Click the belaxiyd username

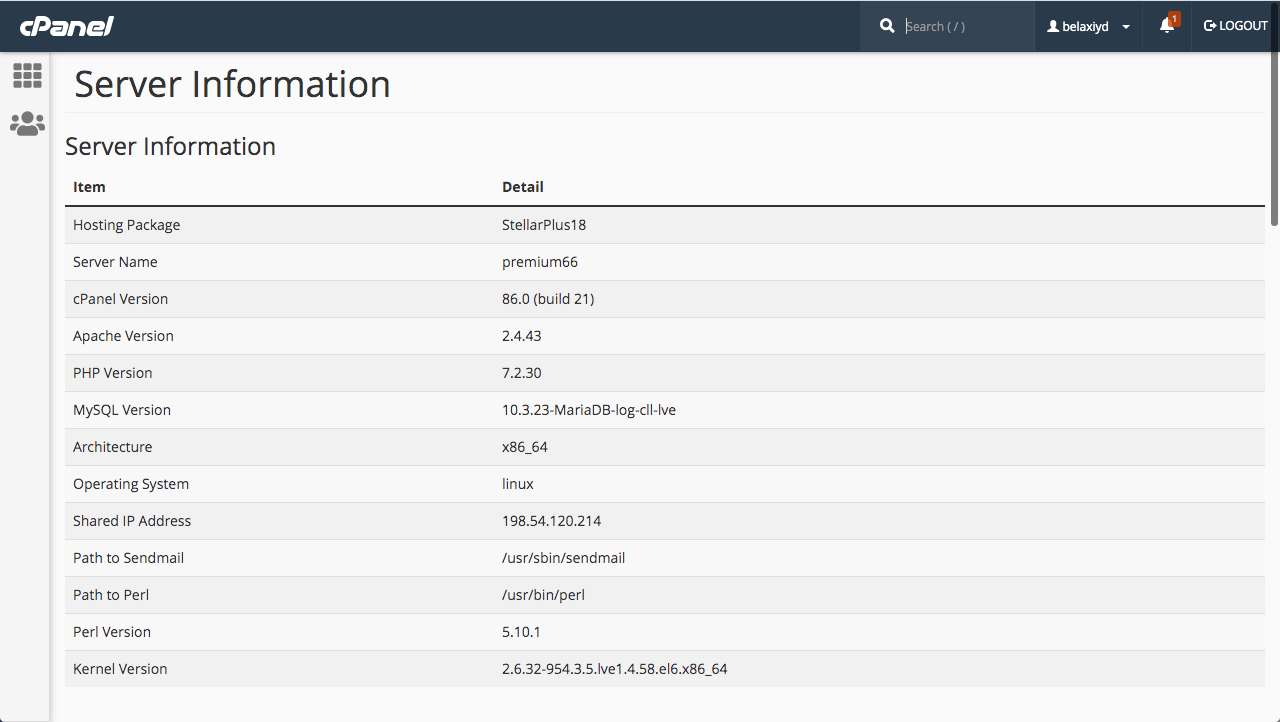tap(1085, 26)
